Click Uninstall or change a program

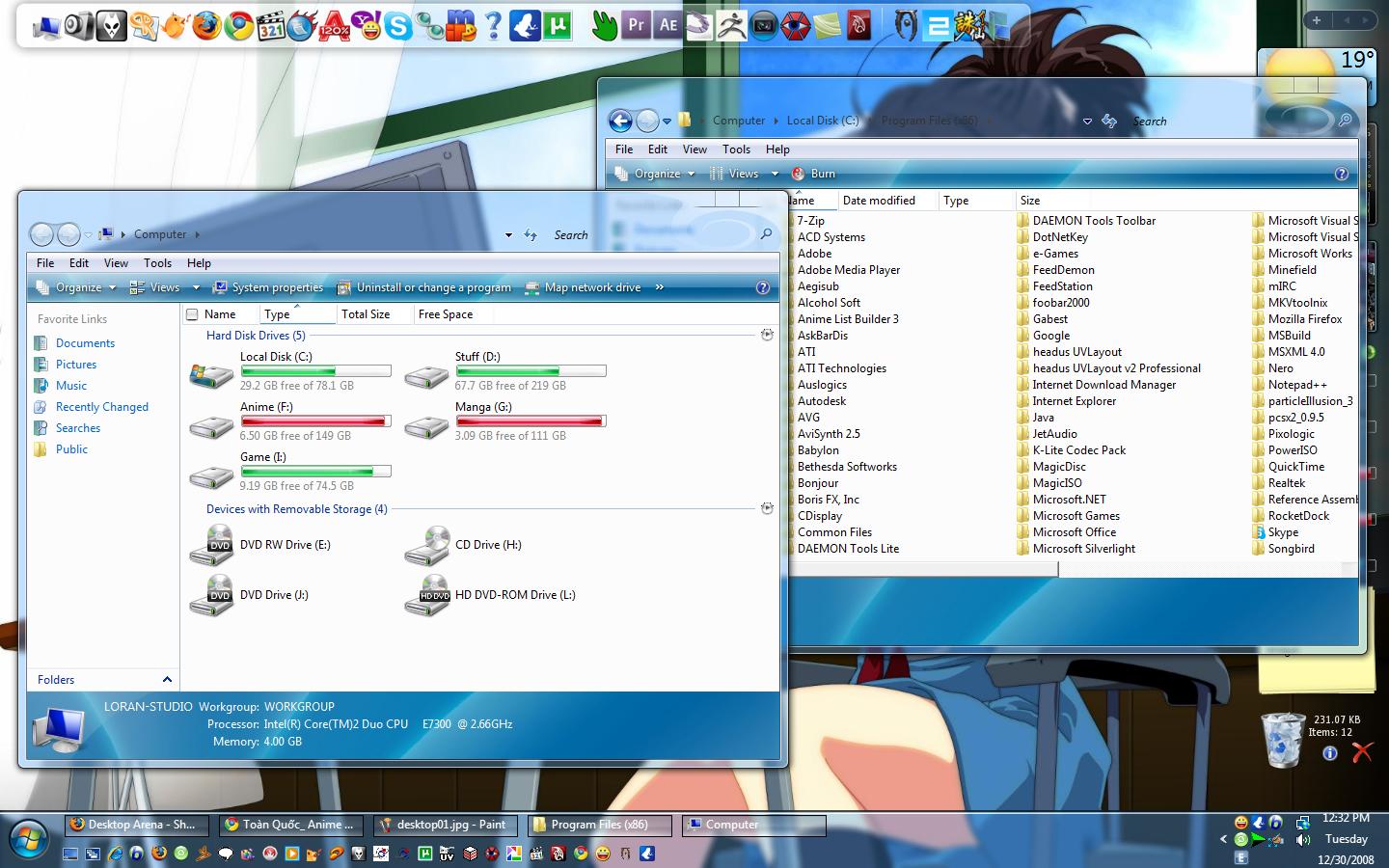424,287
